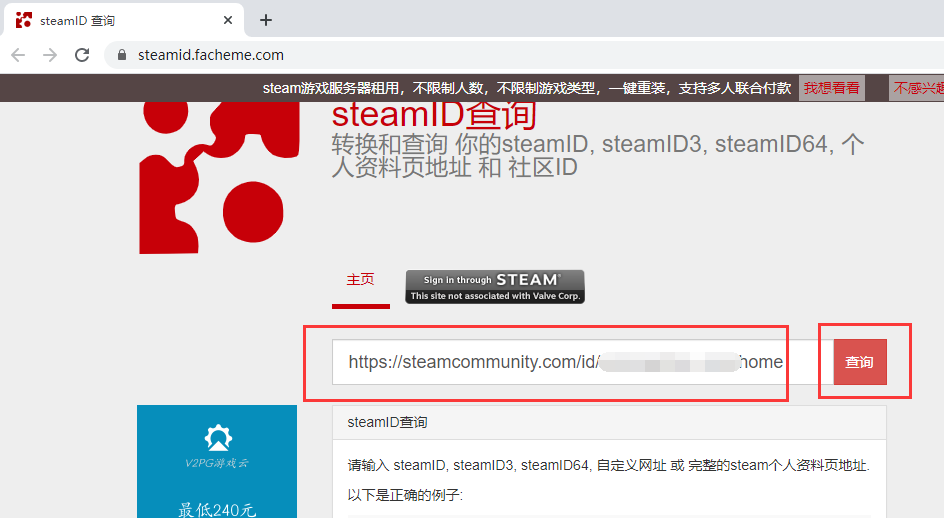Click the red steamID site logo
This screenshot has height=518, width=944.
[x=220, y=178]
